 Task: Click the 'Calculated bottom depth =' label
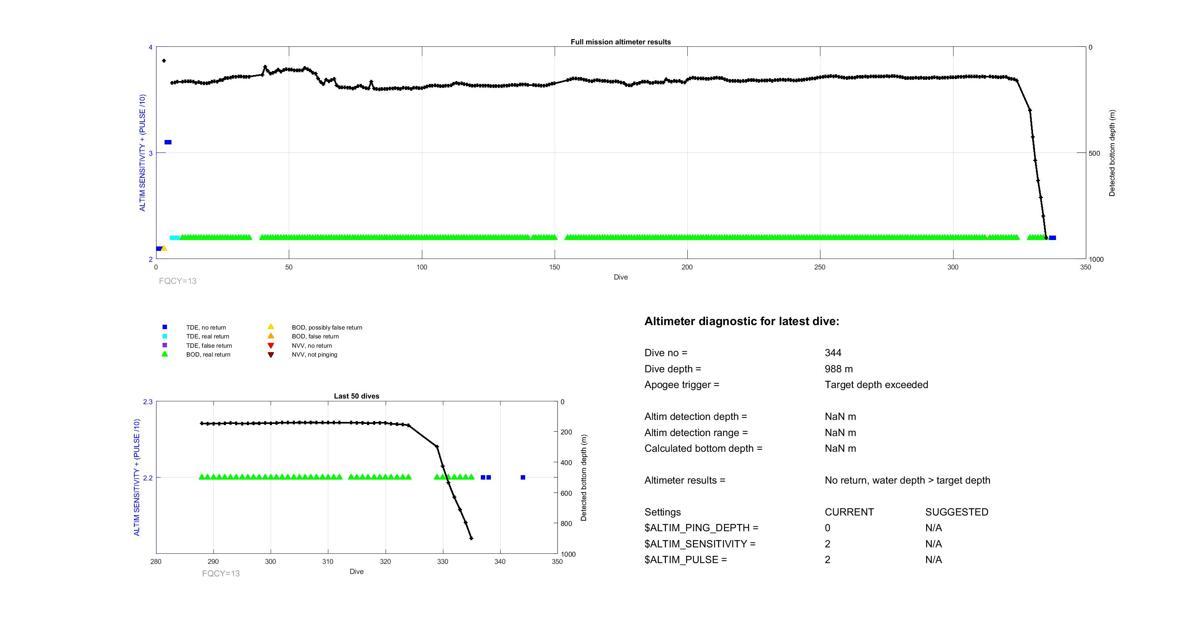(x=703, y=449)
